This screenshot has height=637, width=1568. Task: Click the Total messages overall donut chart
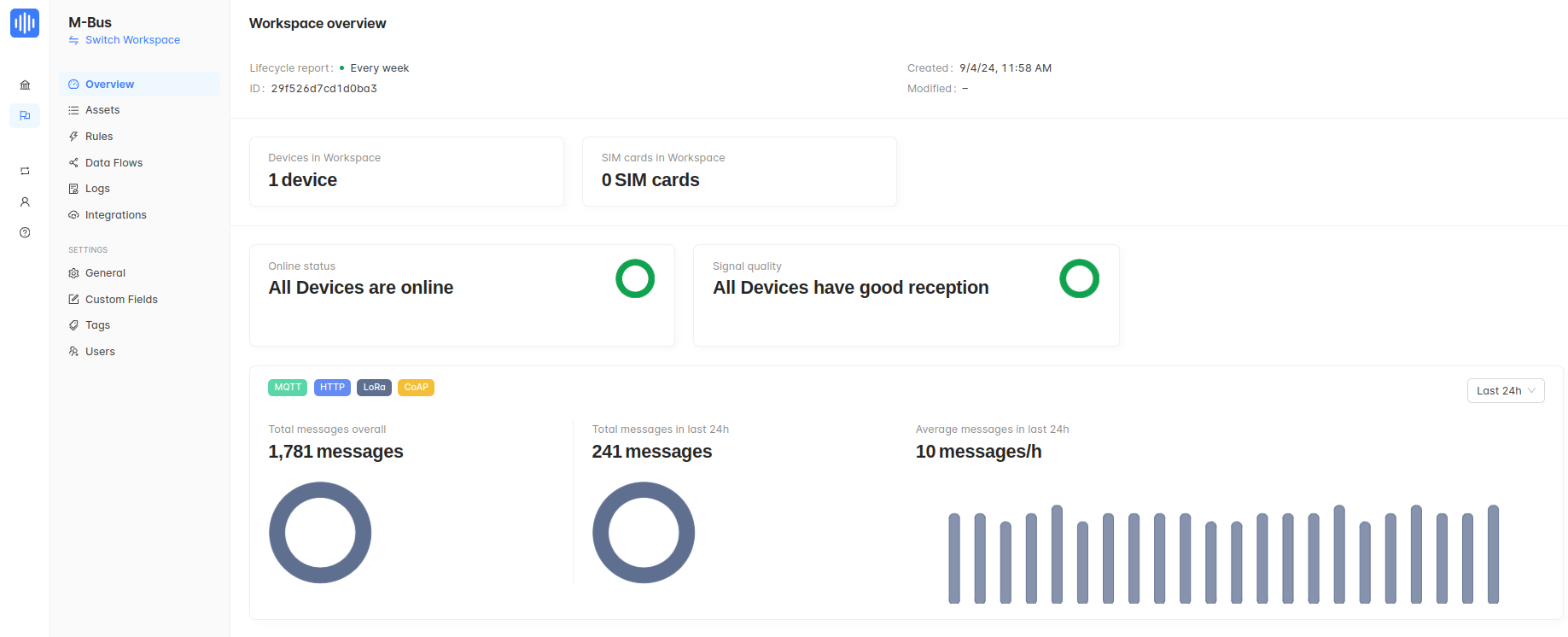coord(320,533)
